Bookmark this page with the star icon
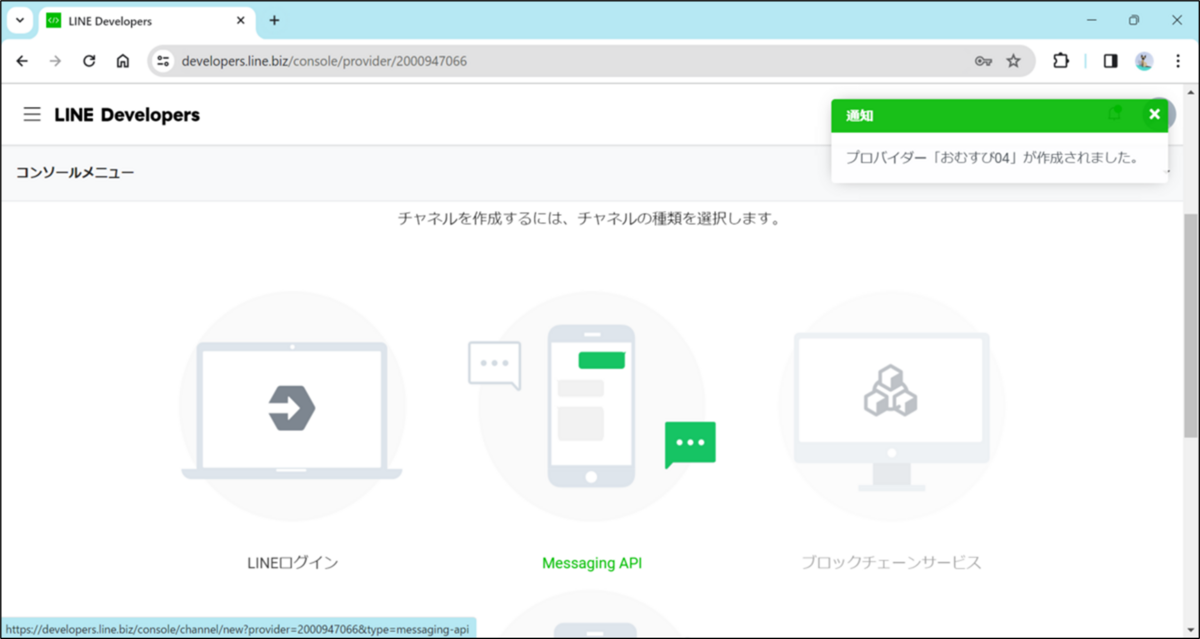Screen dimensions: 1200x639 (x=1014, y=61)
